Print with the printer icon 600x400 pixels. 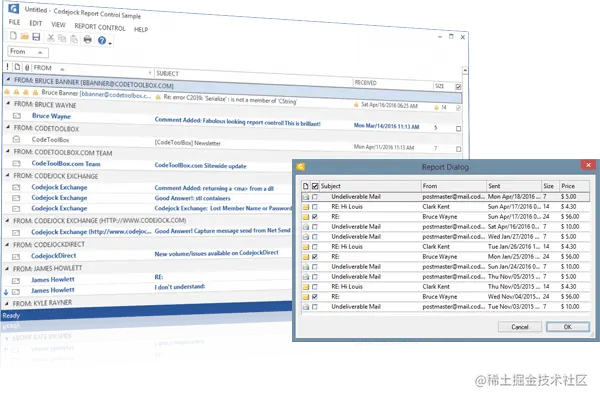88,39
